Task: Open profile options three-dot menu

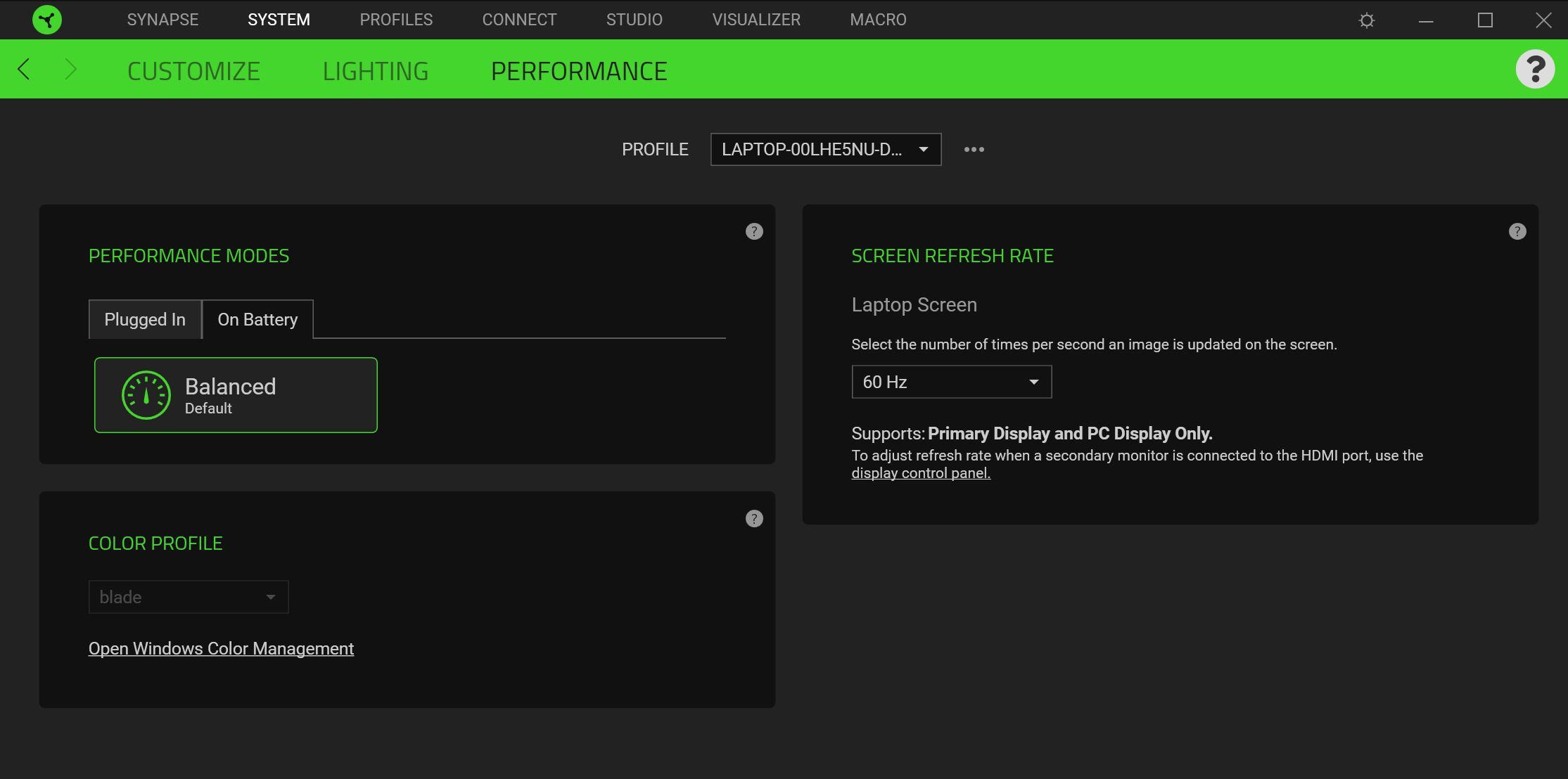Action: pyautogui.click(x=974, y=149)
